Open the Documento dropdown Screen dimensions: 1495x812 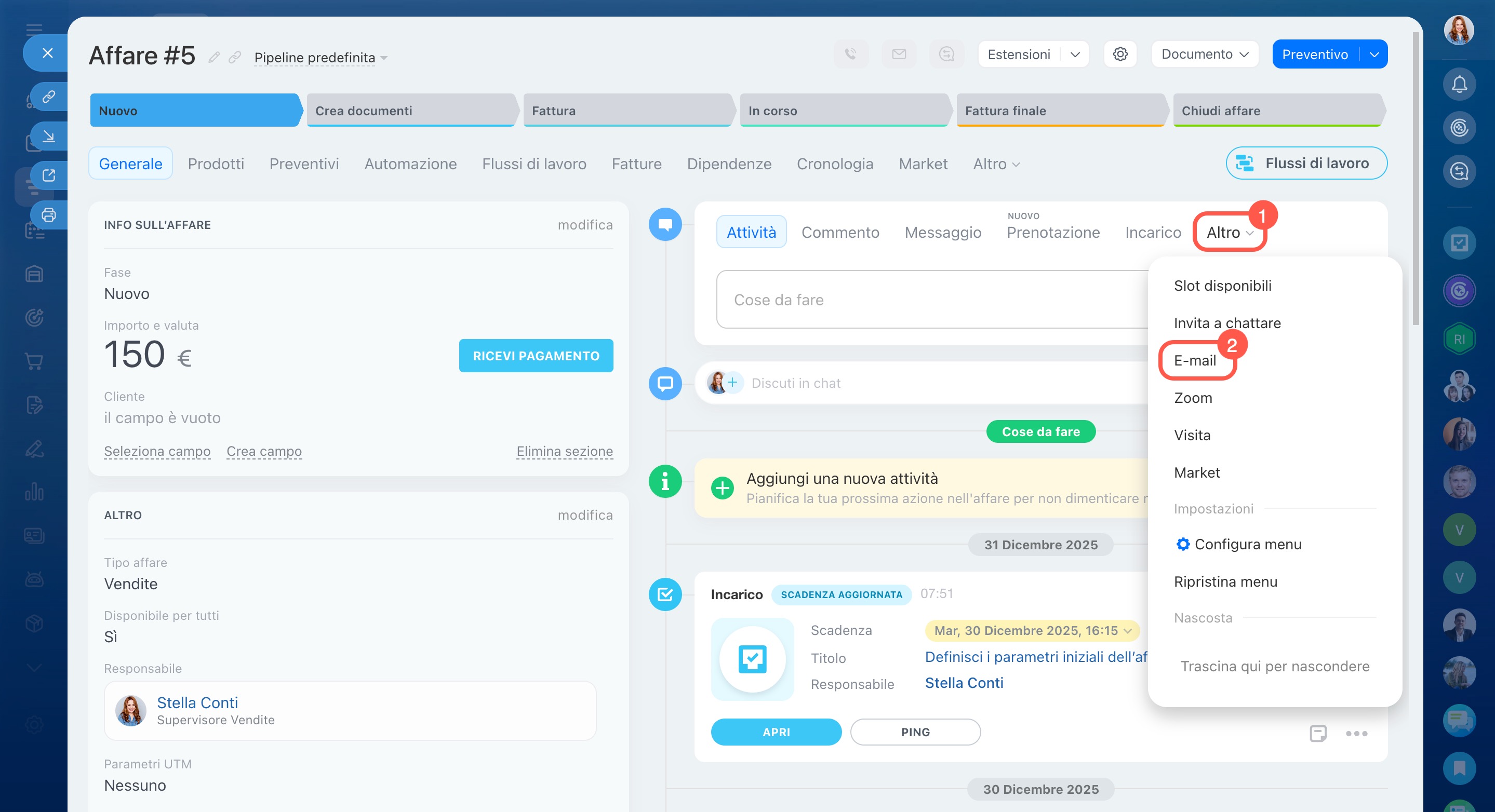1204,54
